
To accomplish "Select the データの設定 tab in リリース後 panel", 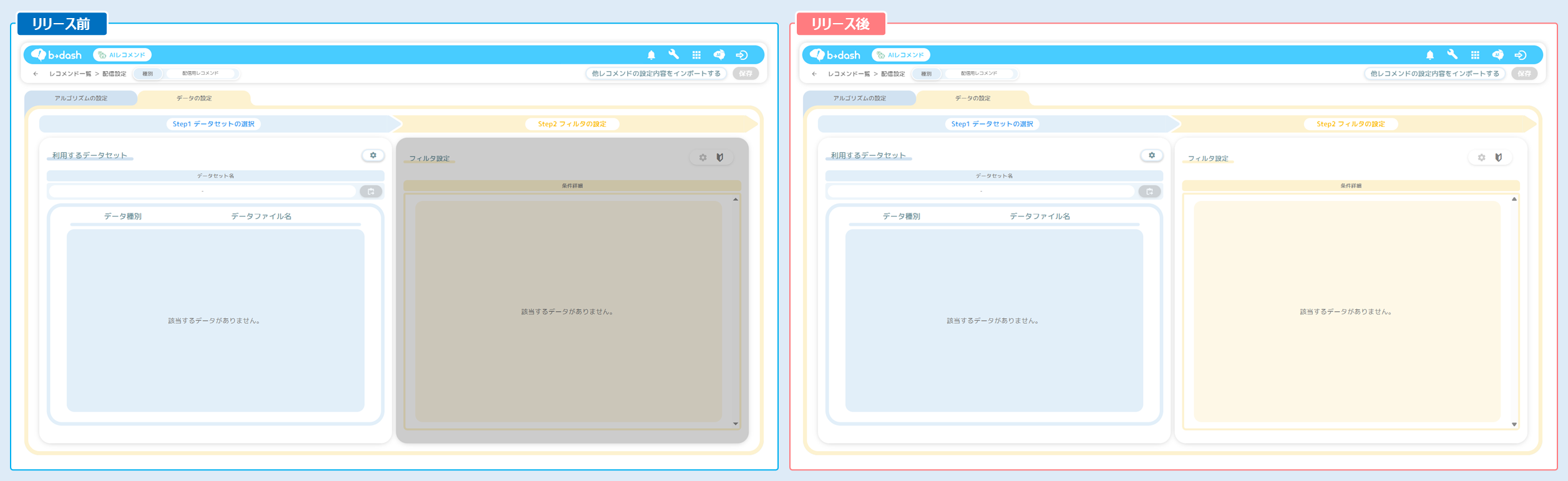I will [972, 99].
